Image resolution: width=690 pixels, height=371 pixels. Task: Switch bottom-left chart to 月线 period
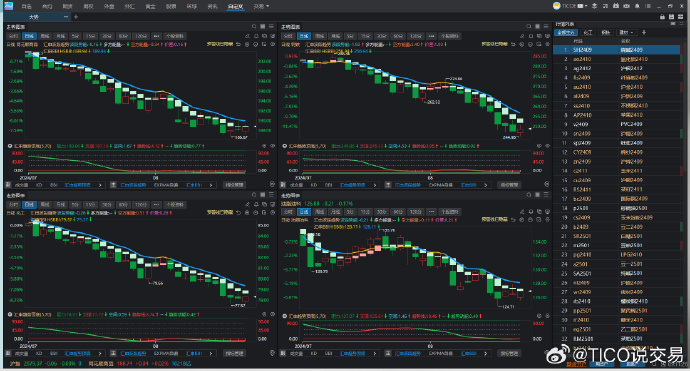click(x=61, y=205)
